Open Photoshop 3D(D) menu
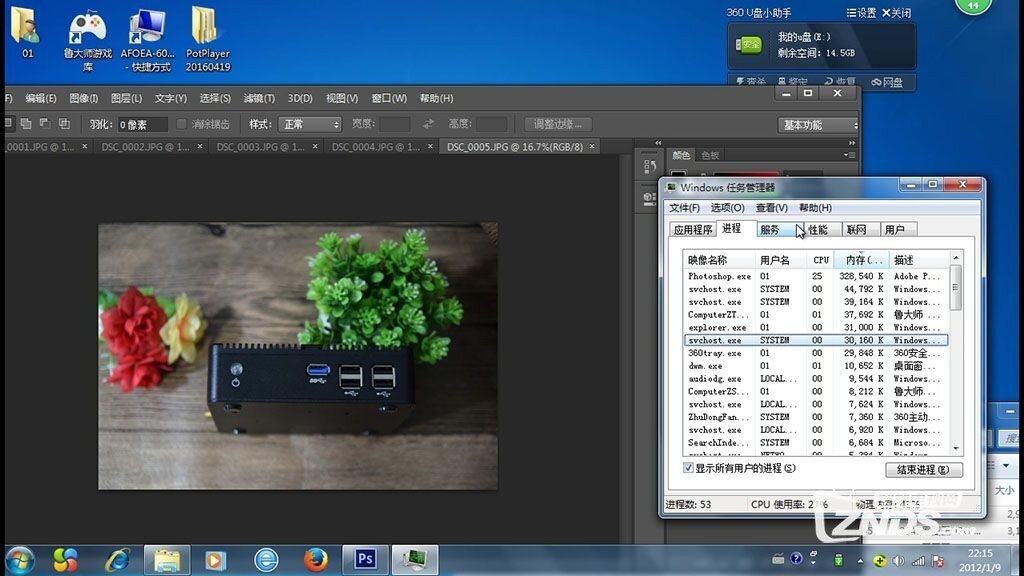 click(300, 98)
